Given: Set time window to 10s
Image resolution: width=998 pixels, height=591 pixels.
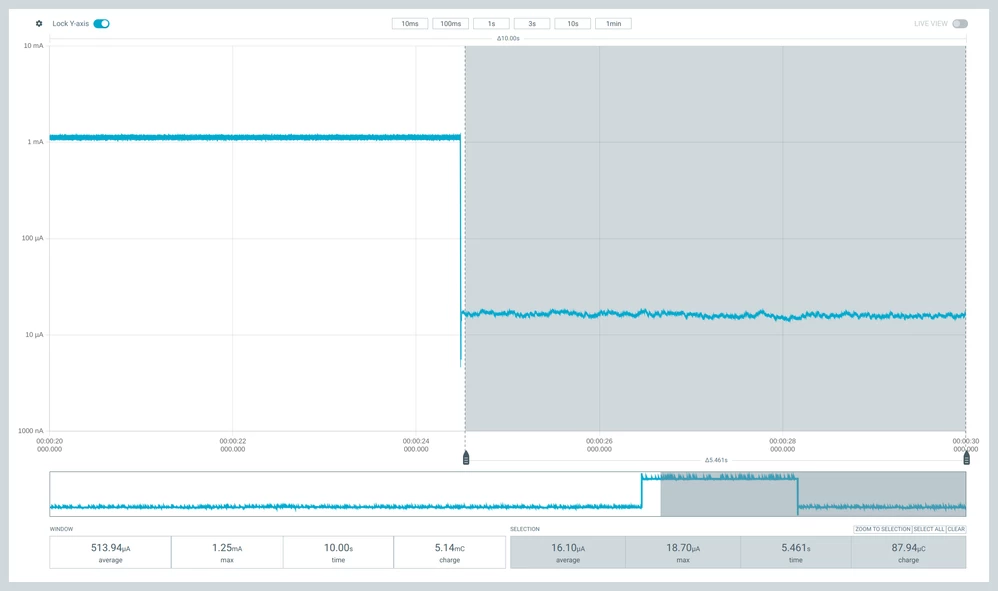Looking at the screenshot, I should pos(573,24).
